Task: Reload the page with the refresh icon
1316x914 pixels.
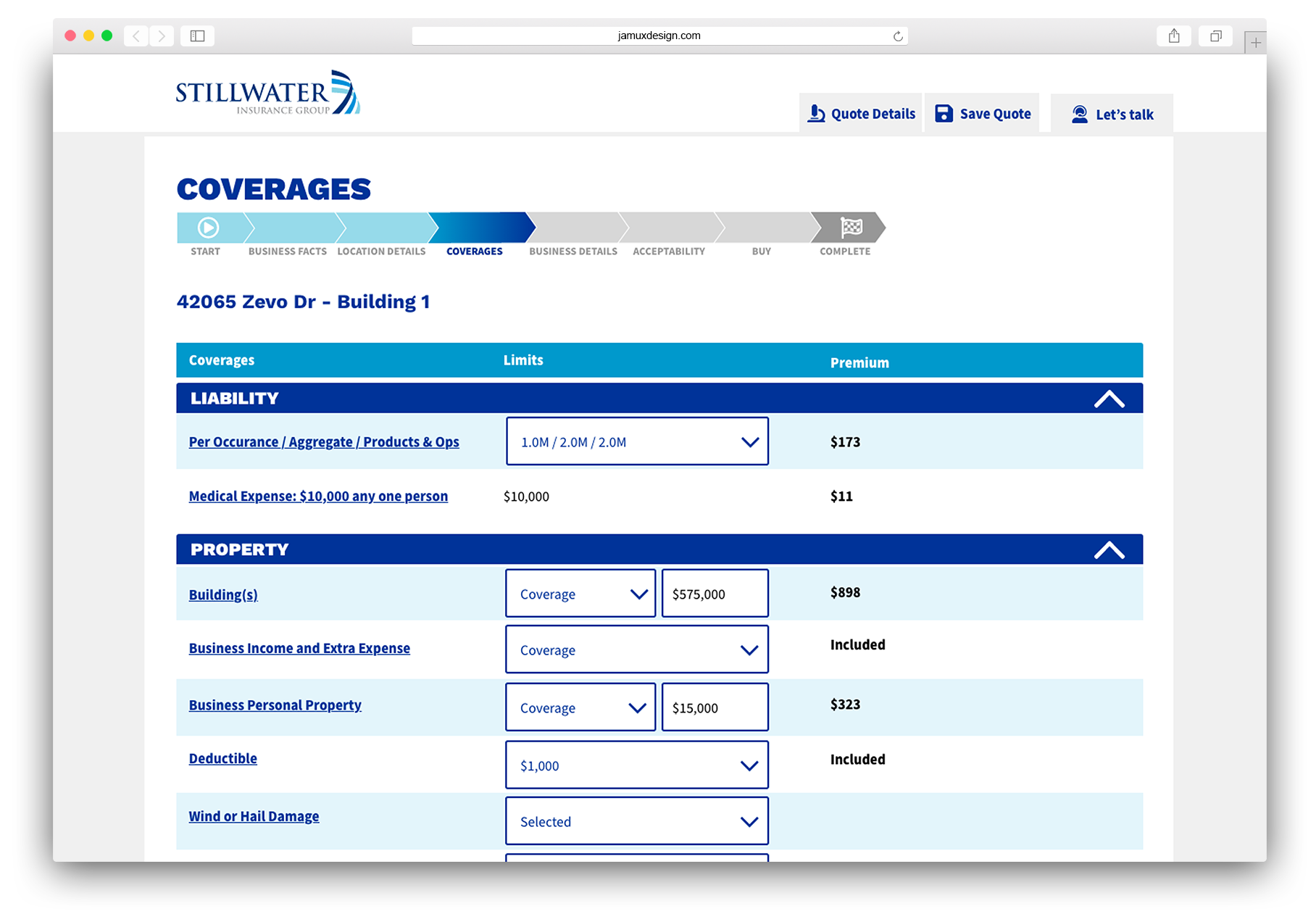Action: click(898, 36)
